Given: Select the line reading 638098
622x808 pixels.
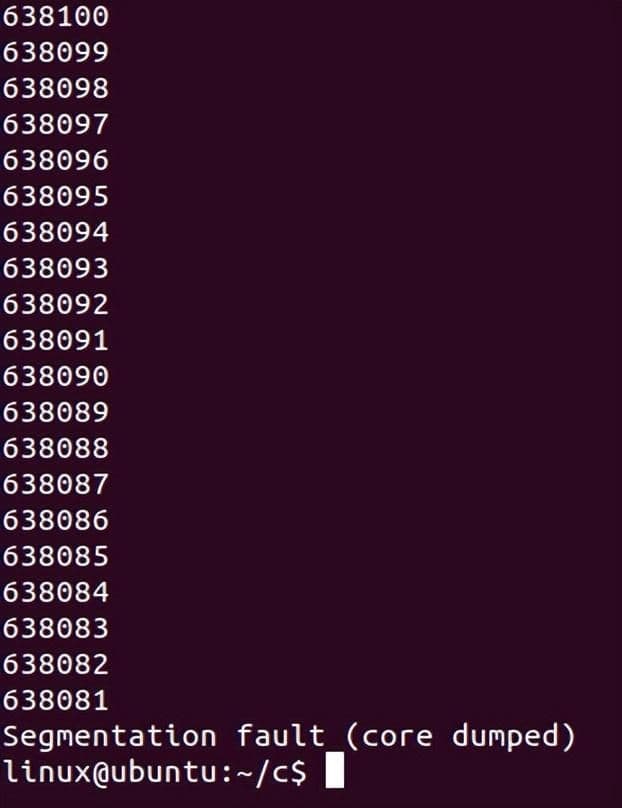Looking at the screenshot, I should pyautogui.click(x=56, y=88).
